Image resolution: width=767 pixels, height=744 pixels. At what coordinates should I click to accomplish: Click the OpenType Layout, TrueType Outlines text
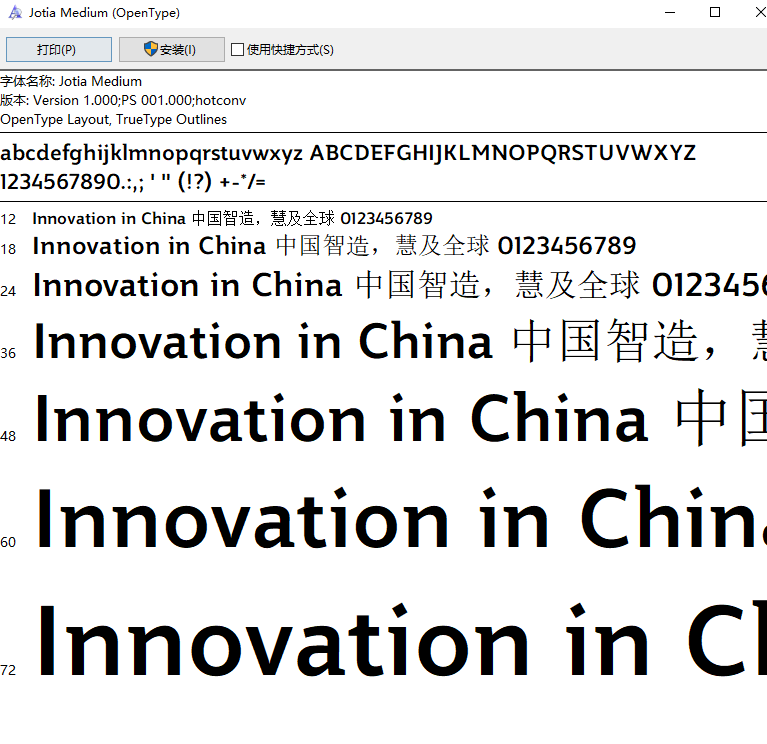113,119
